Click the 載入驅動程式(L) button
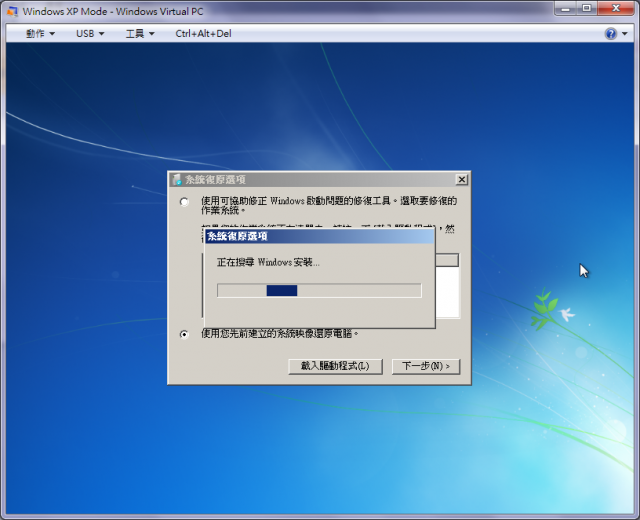Image resolution: width=640 pixels, height=520 pixels. 335,366
